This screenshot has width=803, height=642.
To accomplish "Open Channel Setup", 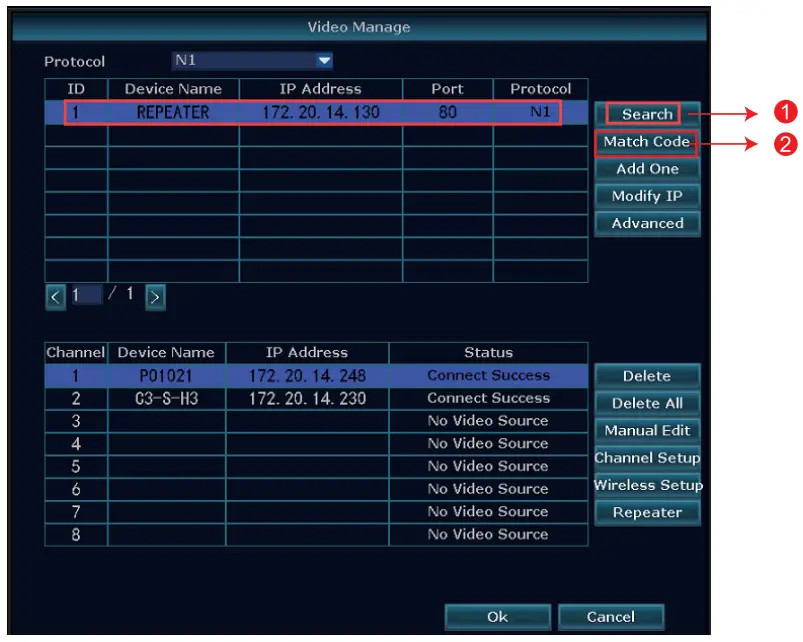I will coord(647,458).
